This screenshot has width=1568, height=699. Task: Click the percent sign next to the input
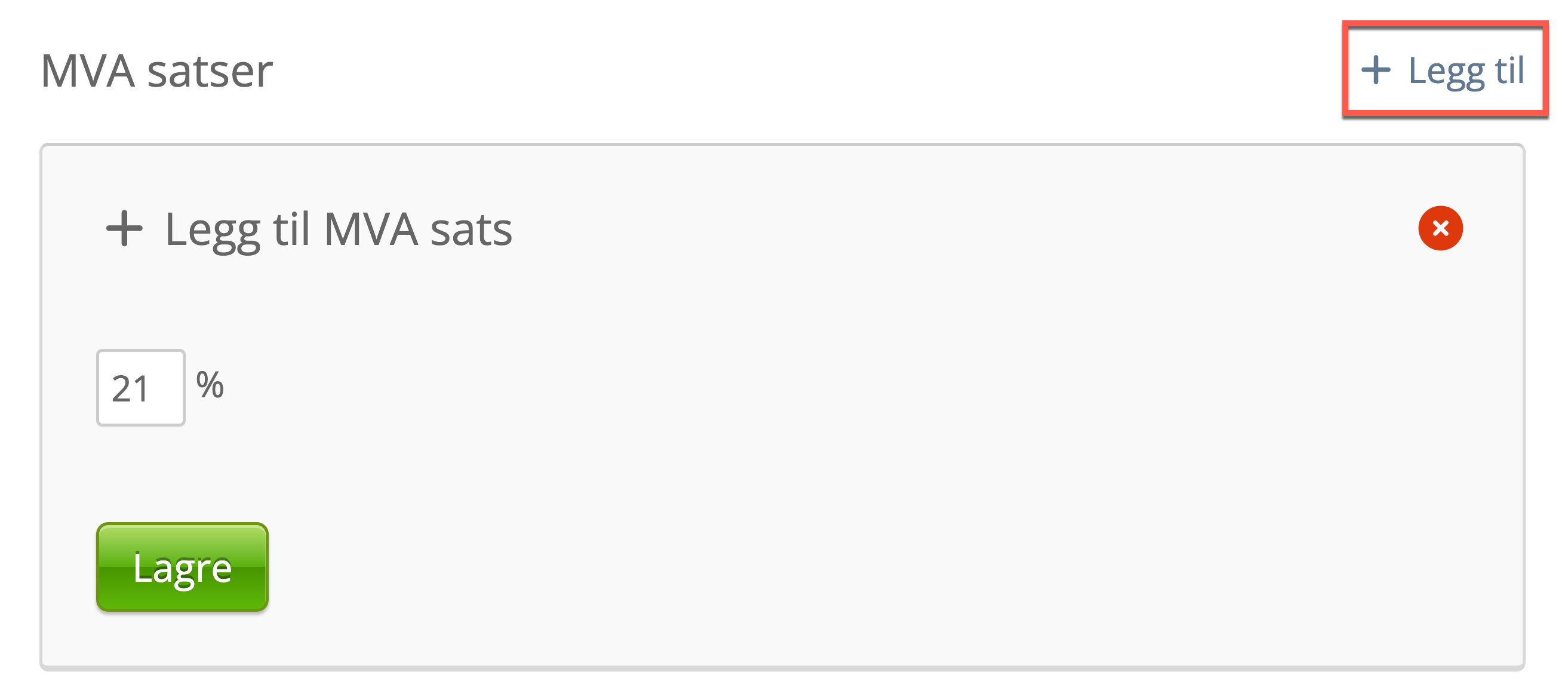click(210, 385)
